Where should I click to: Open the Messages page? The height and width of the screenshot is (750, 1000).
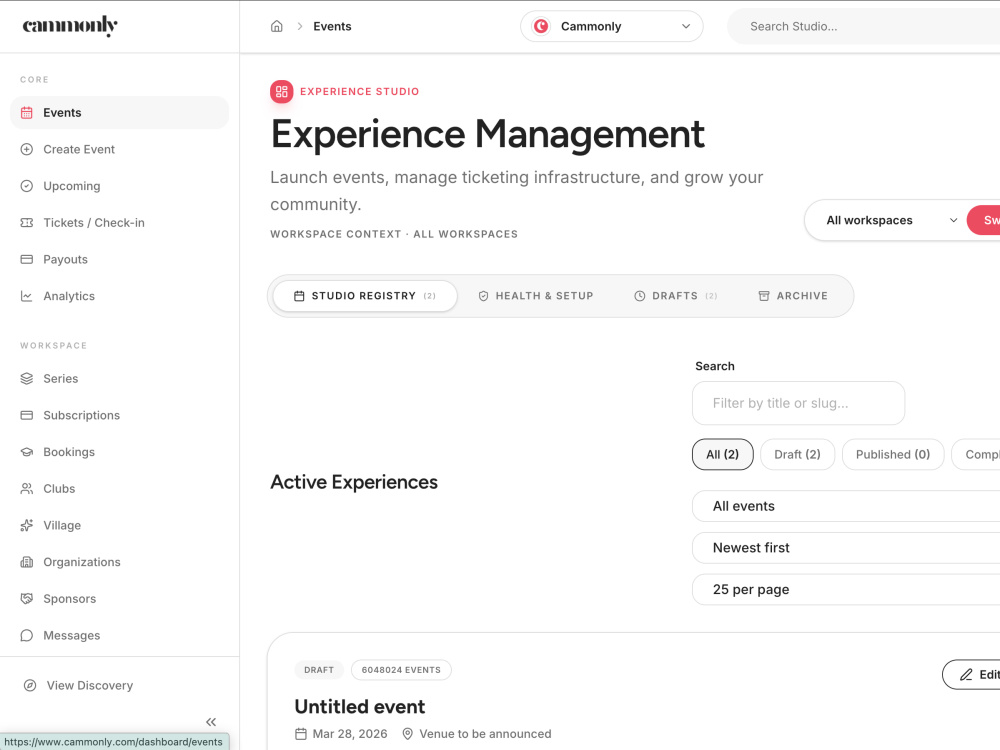click(x=119, y=635)
